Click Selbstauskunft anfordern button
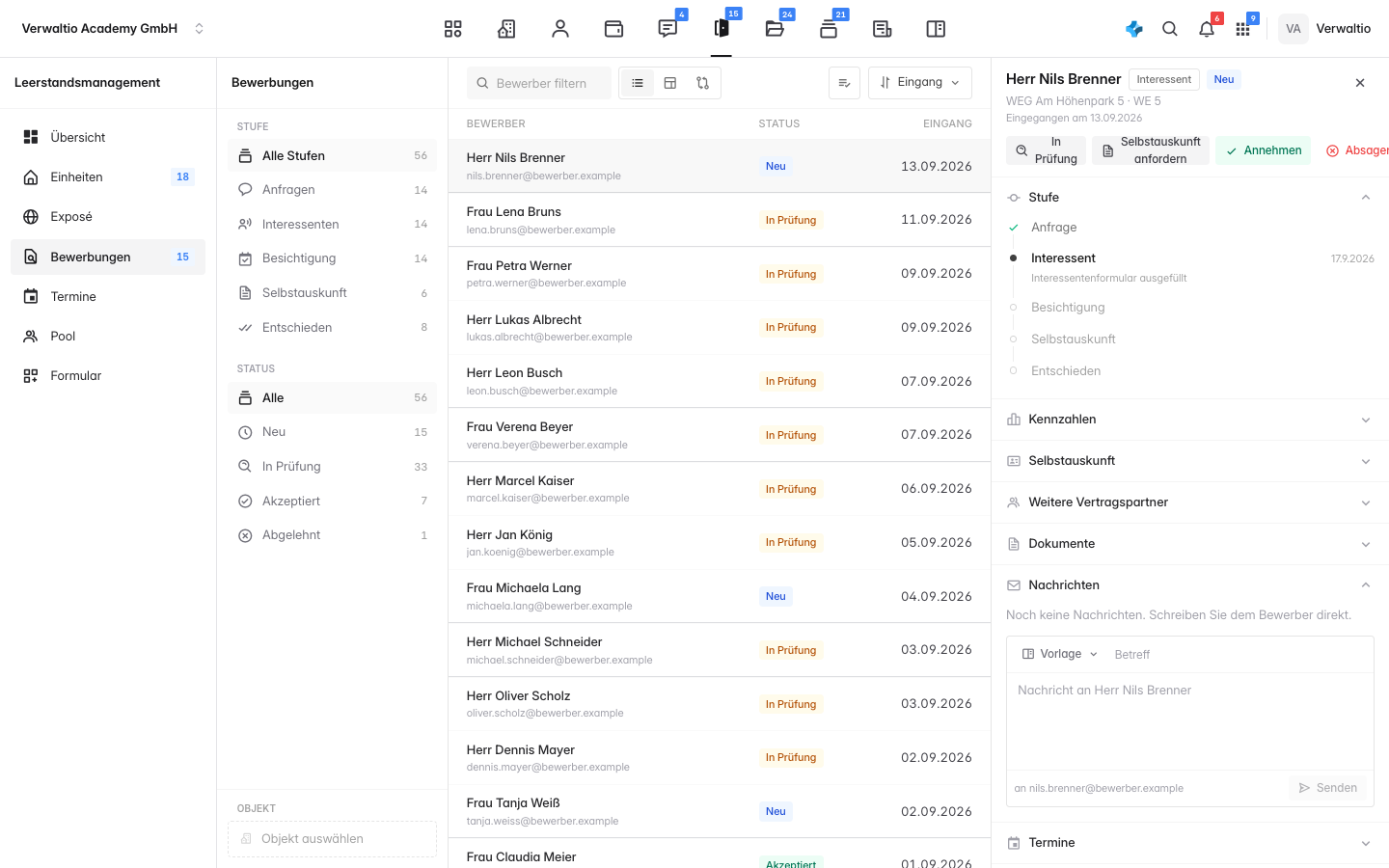The width and height of the screenshot is (1389, 868). click(x=1151, y=150)
